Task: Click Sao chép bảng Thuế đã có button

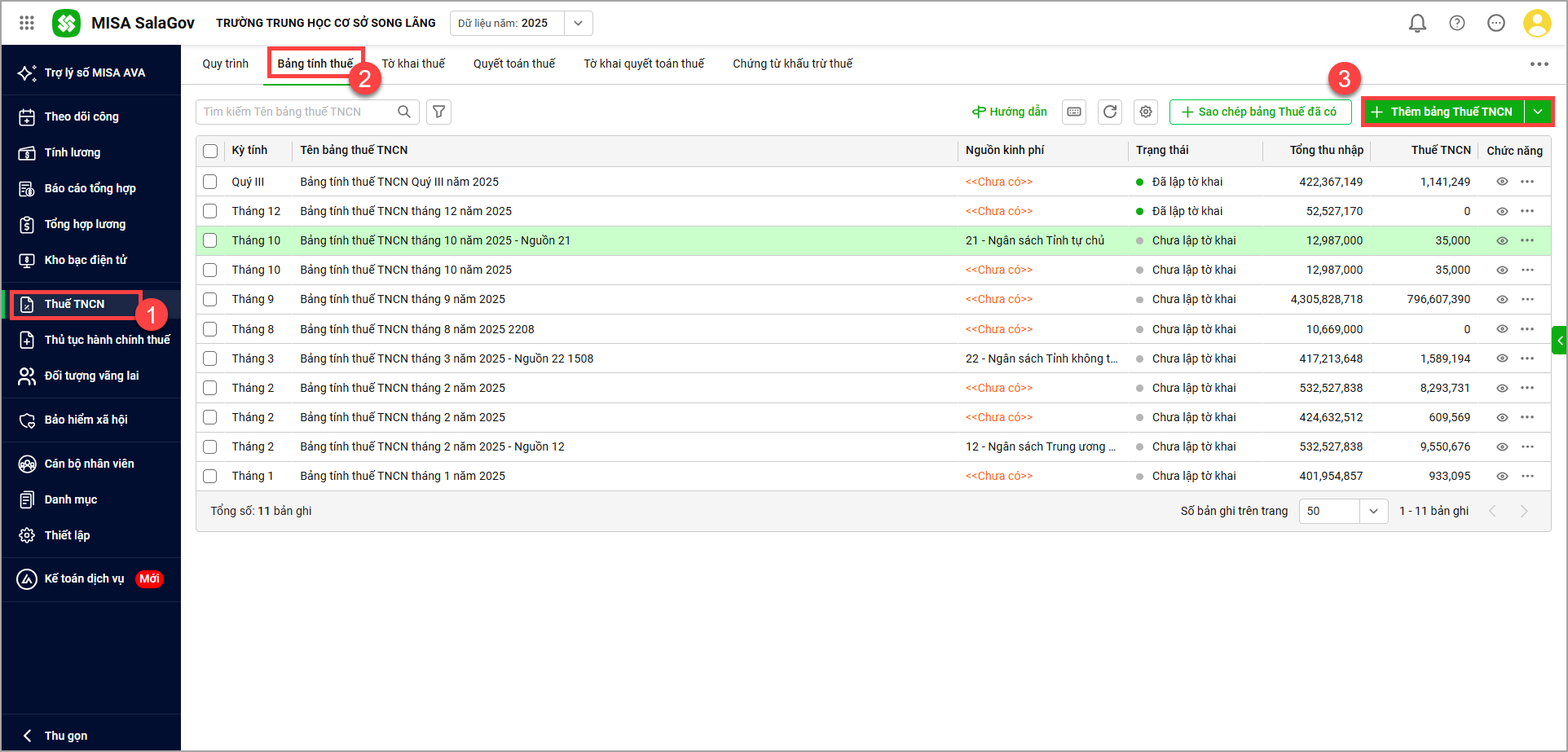Action: [1259, 112]
